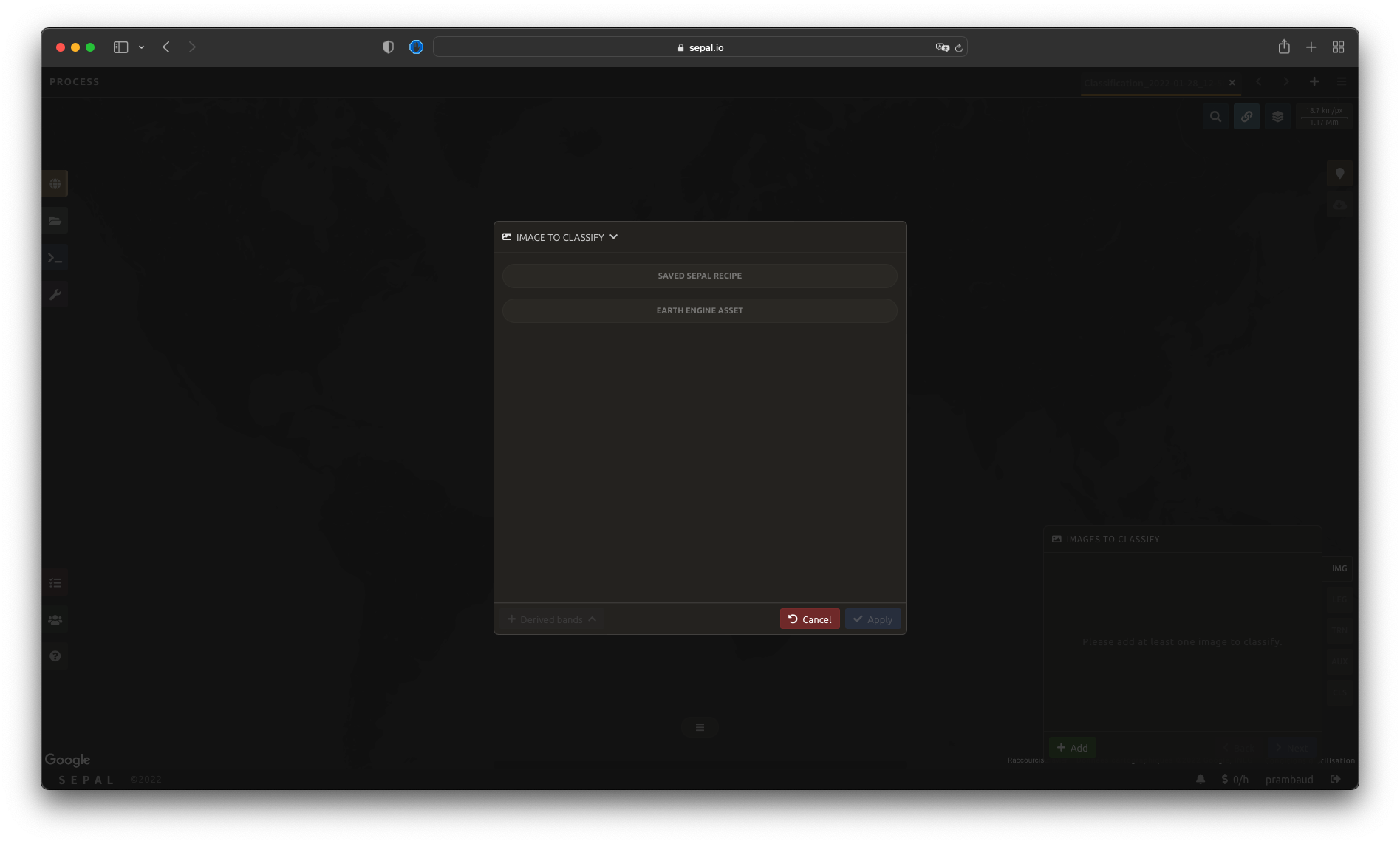
Task: Expand the Derived bands menu
Action: tap(551, 619)
